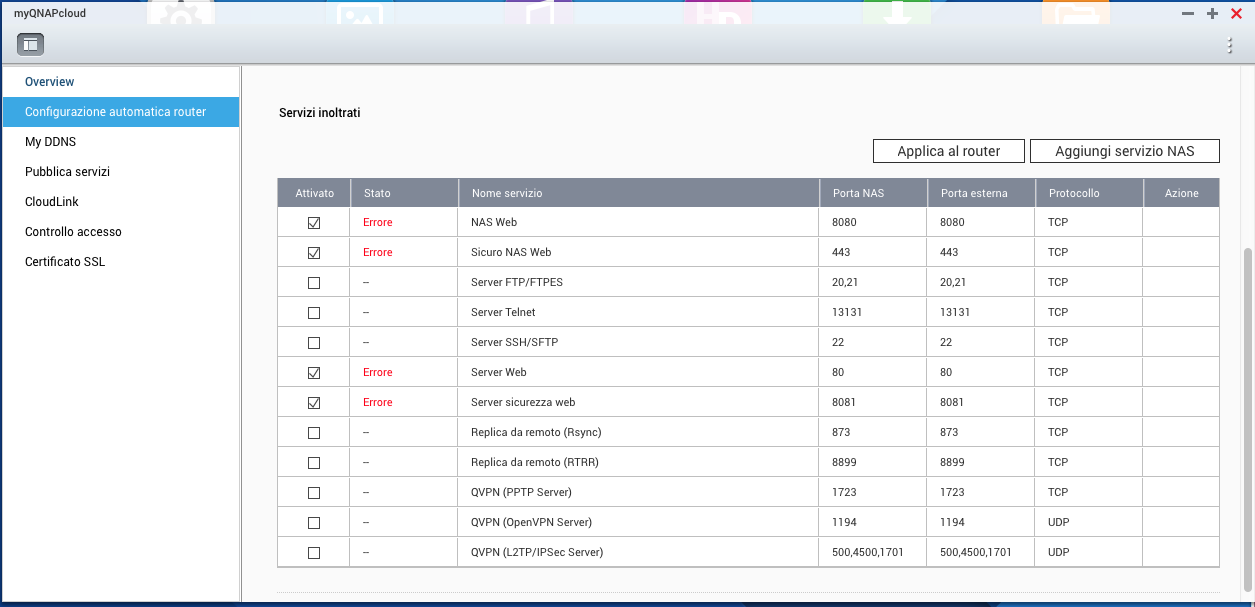
Task: Enable the Server SSH/SFTP checkbox
Action: (x=314, y=343)
